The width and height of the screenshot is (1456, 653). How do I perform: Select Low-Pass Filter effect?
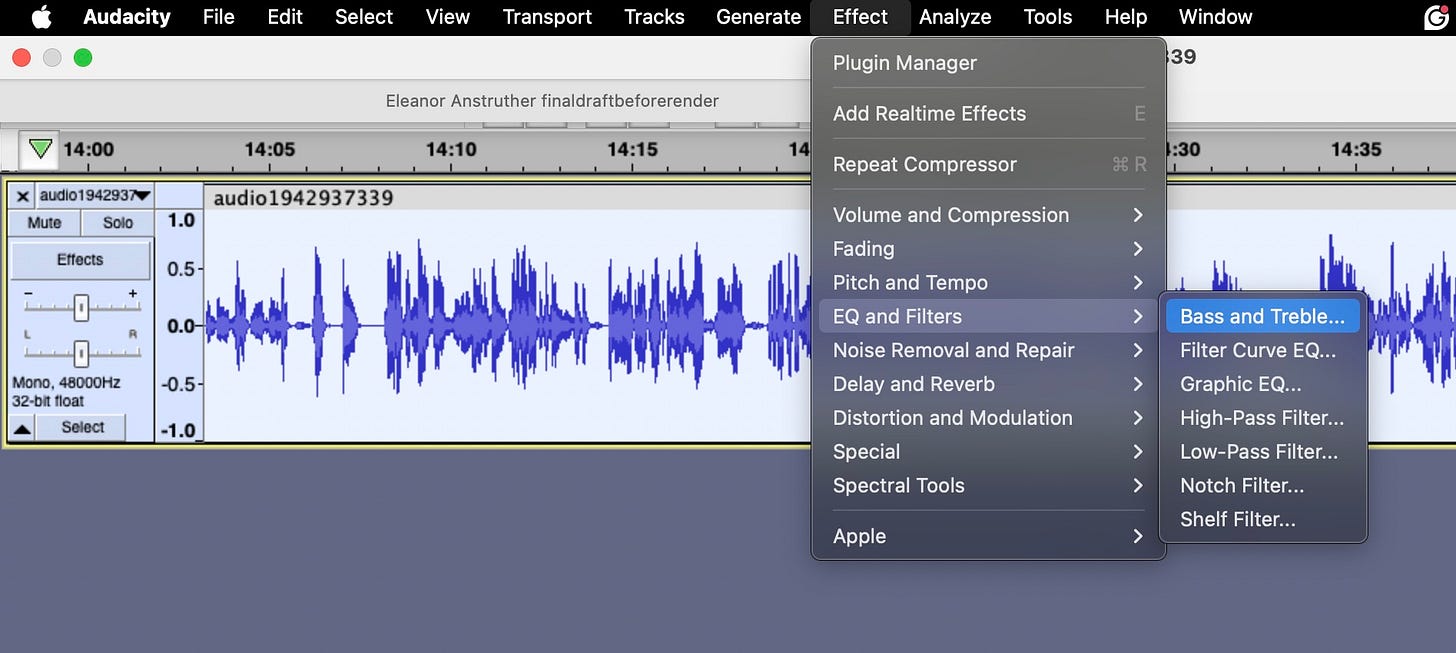[1263, 452]
